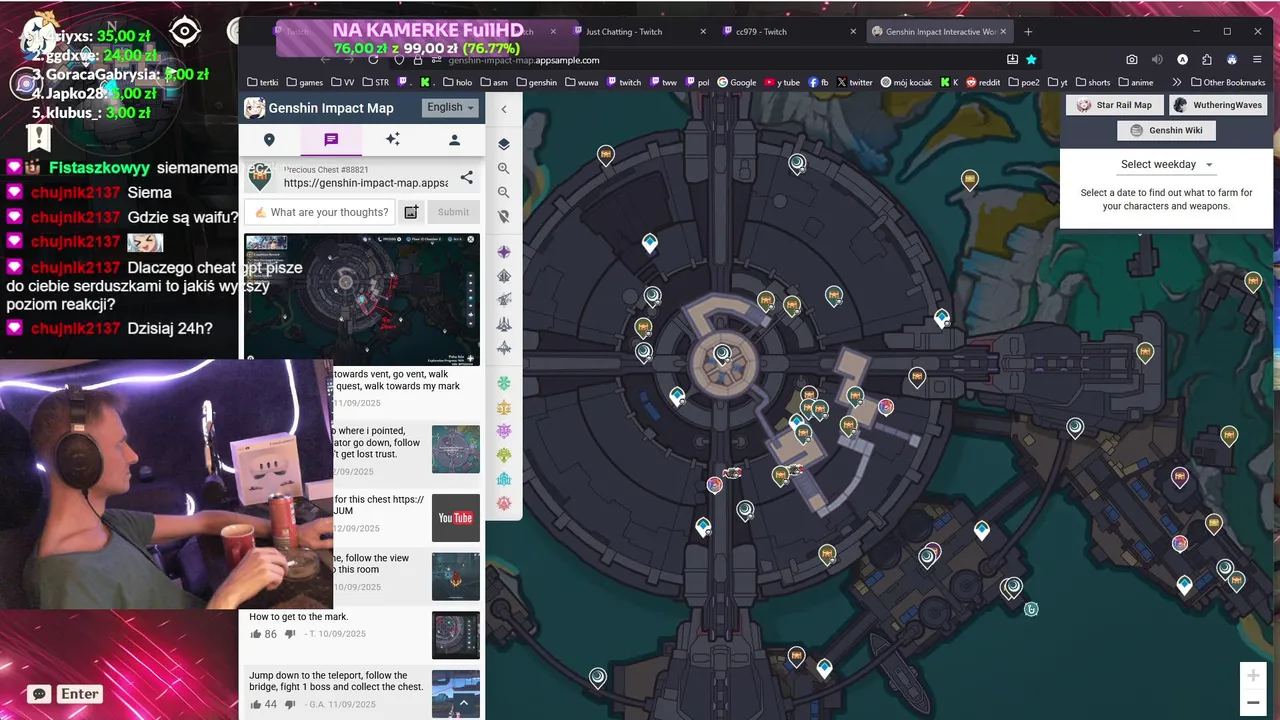1280x720 pixels.
Task: Submit the comment
Action: [x=453, y=212]
